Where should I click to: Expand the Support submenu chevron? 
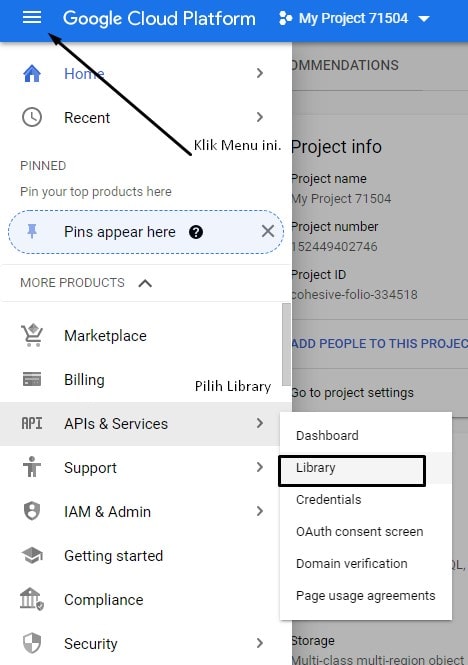pyautogui.click(x=260, y=467)
